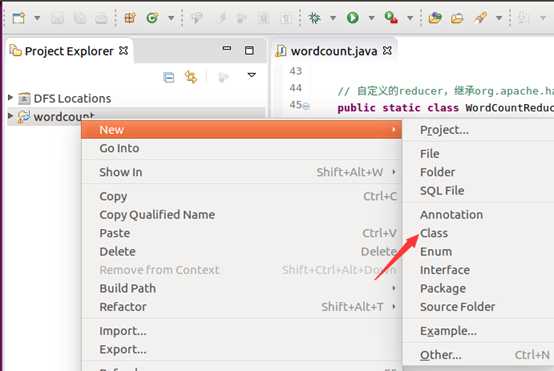Viewport: 554px width, 371px height.
Task: Choose Copy Qualified Name
Action: pos(241,214)
